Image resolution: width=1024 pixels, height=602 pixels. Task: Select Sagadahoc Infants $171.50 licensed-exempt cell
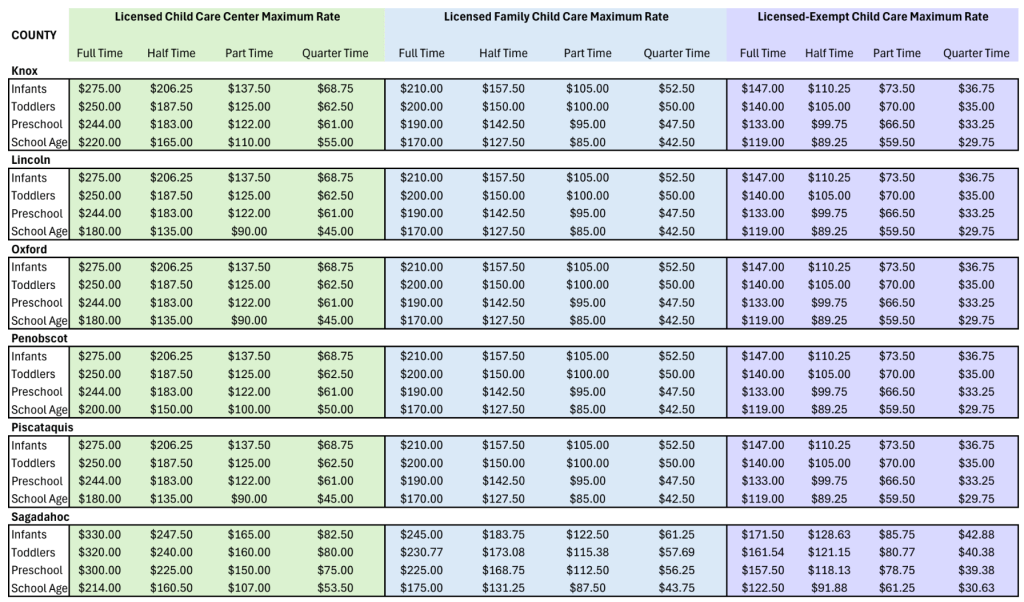coord(763,535)
